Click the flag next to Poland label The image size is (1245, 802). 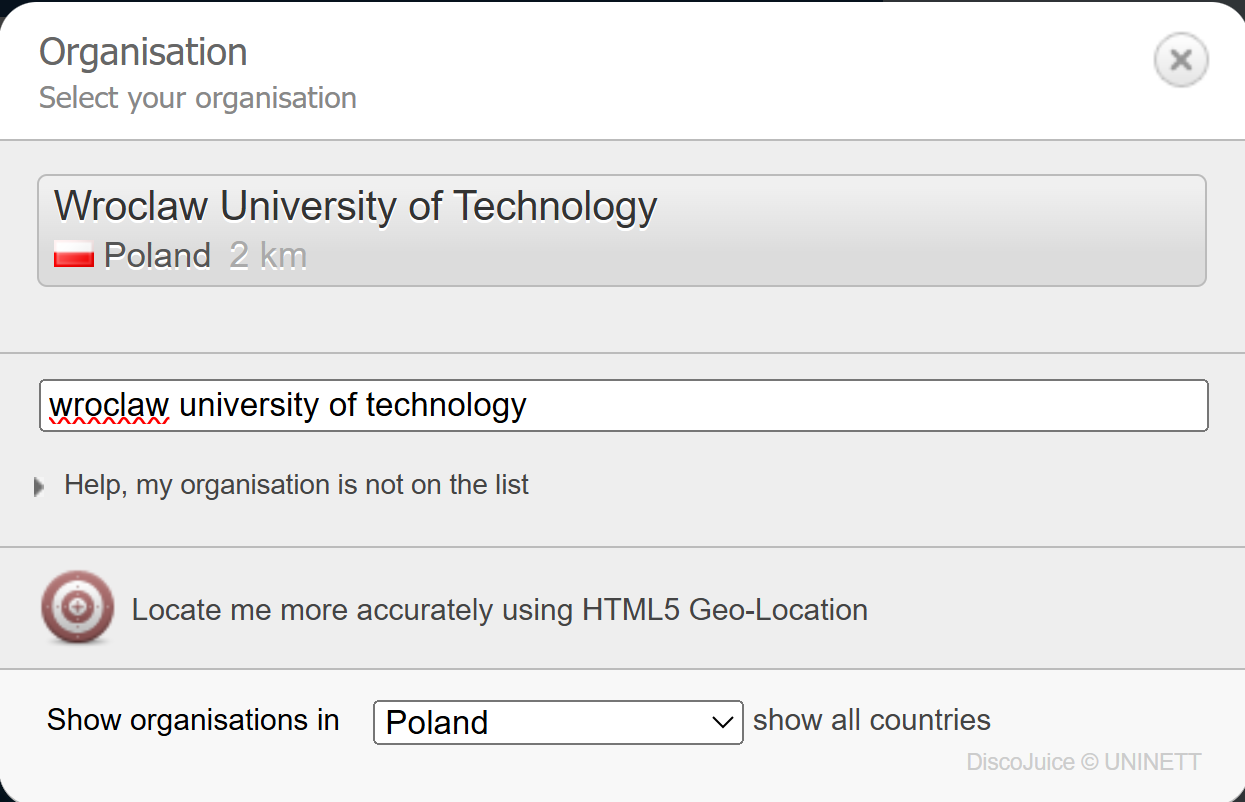[x=73, y=256]
